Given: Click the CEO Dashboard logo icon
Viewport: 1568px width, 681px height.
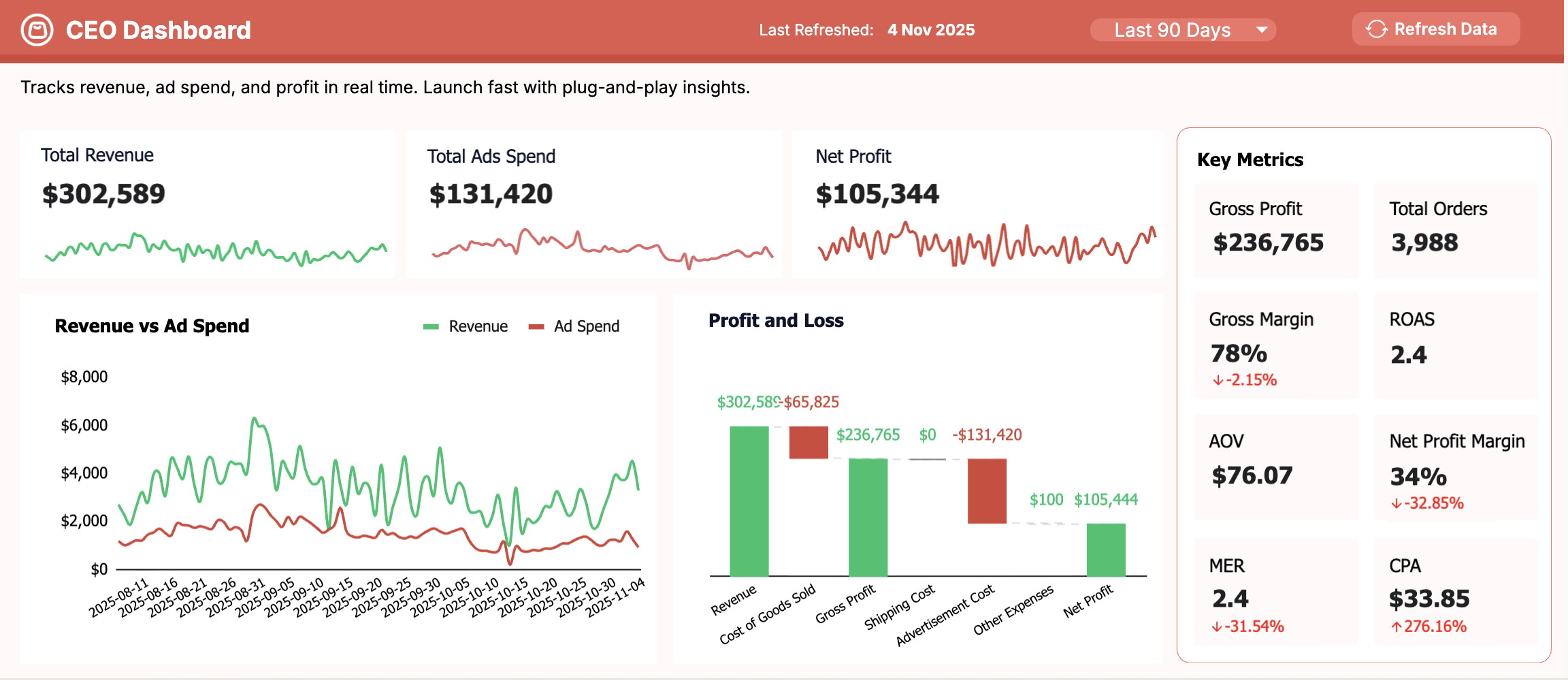Looking at the screenshot, I should [37, 30].
